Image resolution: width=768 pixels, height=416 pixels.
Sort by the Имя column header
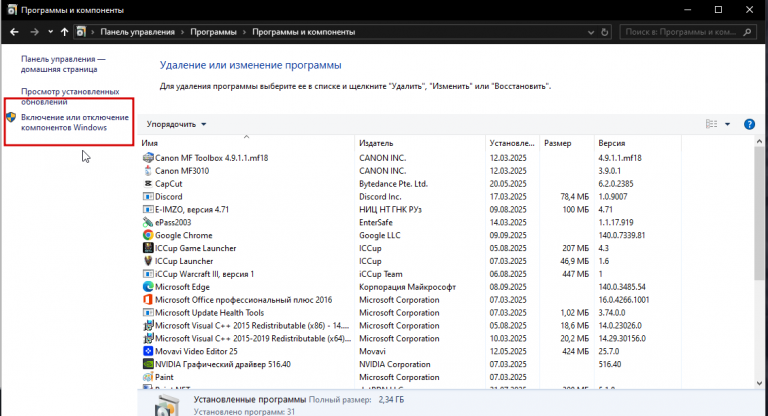pyautogui.click(x=246, y=143)
